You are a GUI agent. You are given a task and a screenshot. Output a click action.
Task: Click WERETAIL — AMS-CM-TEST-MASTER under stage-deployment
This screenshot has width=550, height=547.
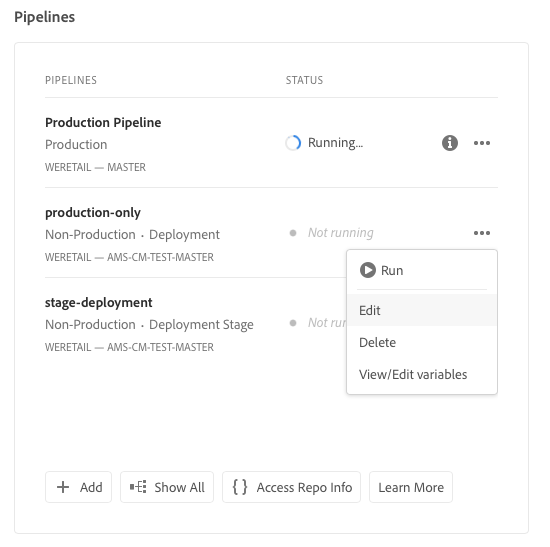[129, 347]
